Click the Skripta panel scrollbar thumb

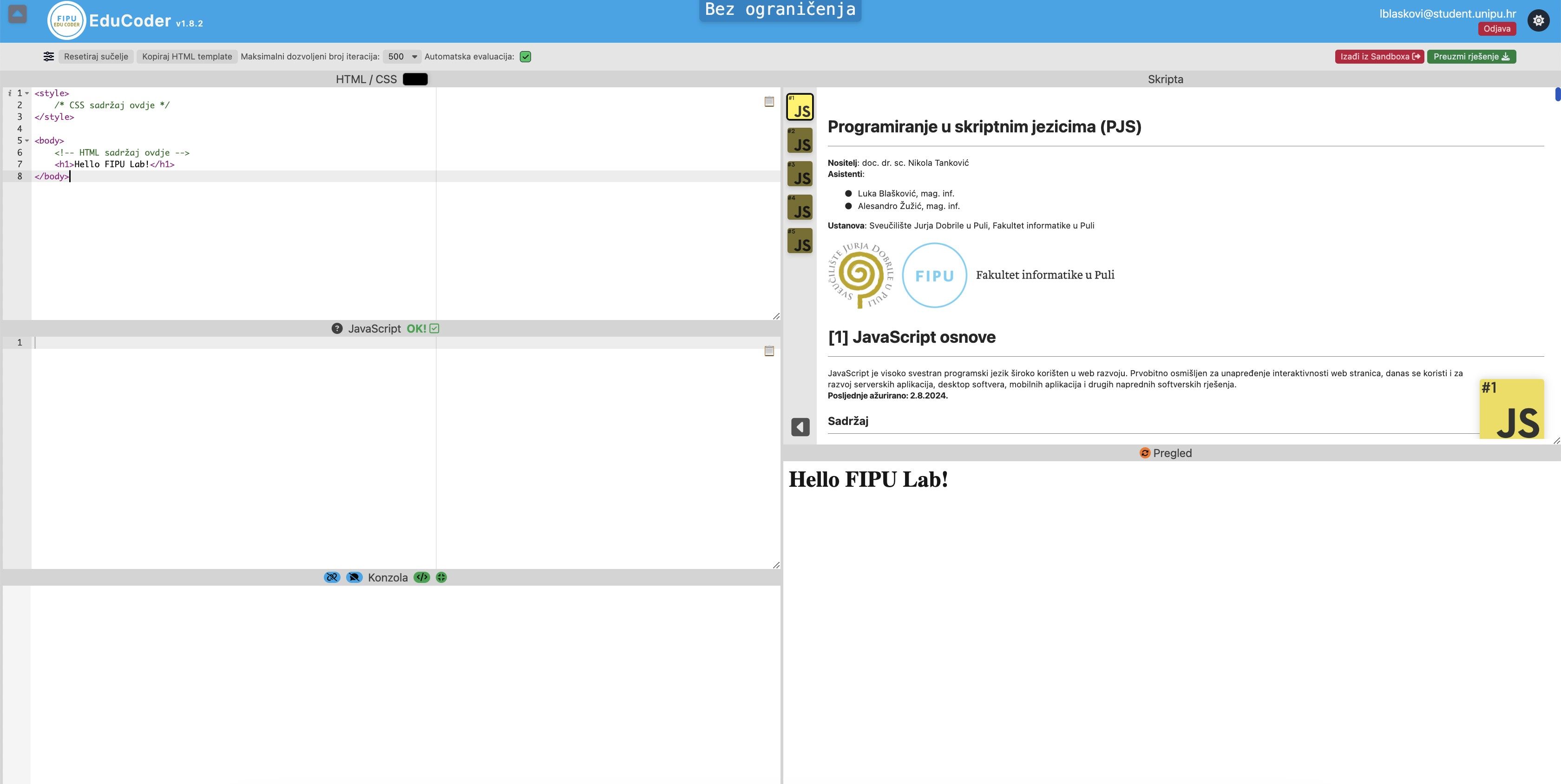click(1557, 94)
